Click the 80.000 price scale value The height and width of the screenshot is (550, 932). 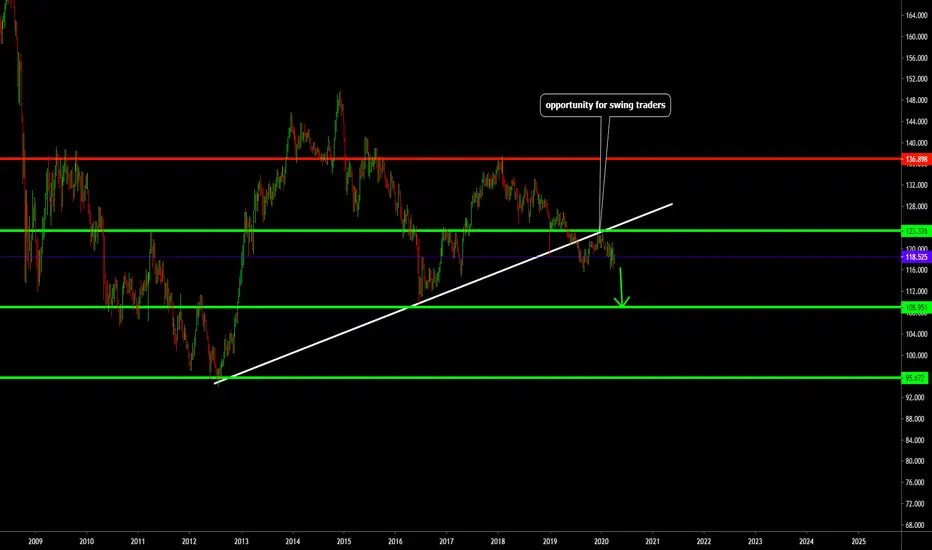click(x=917, y=461)
